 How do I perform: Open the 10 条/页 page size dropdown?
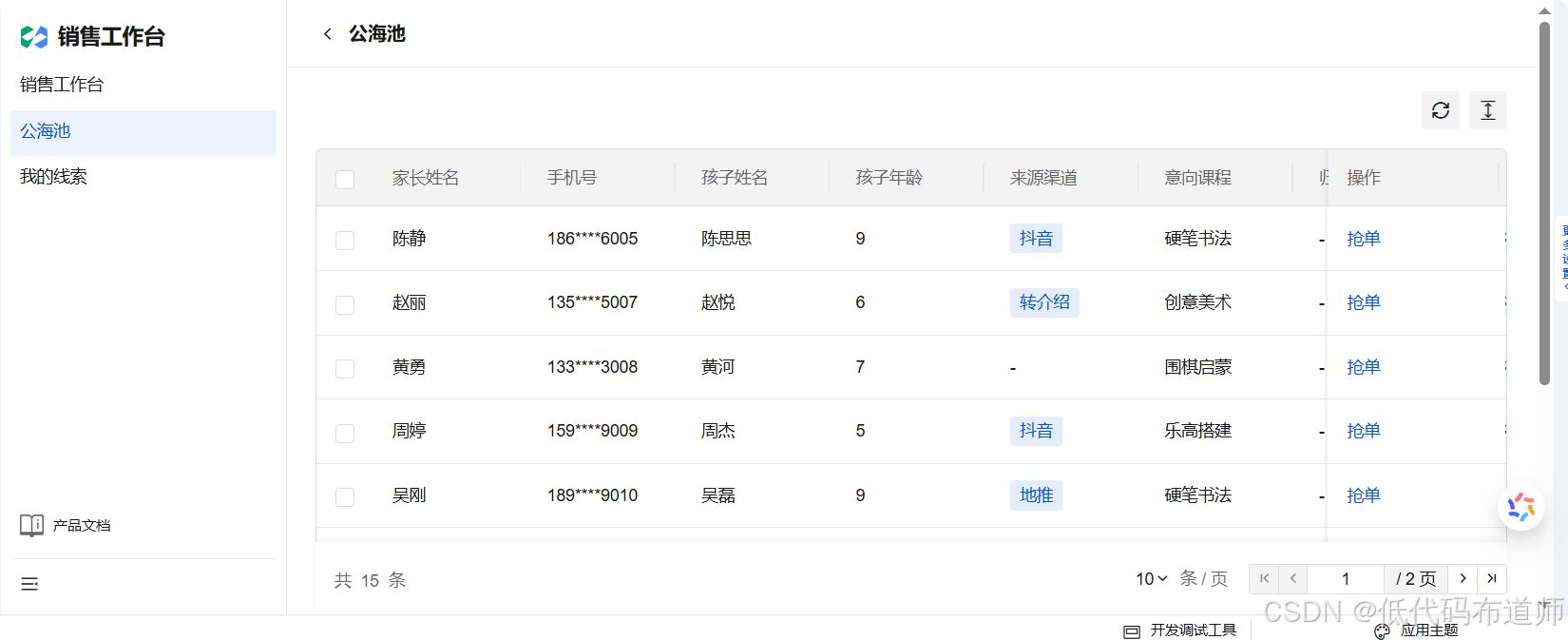tap(1151, 578)
